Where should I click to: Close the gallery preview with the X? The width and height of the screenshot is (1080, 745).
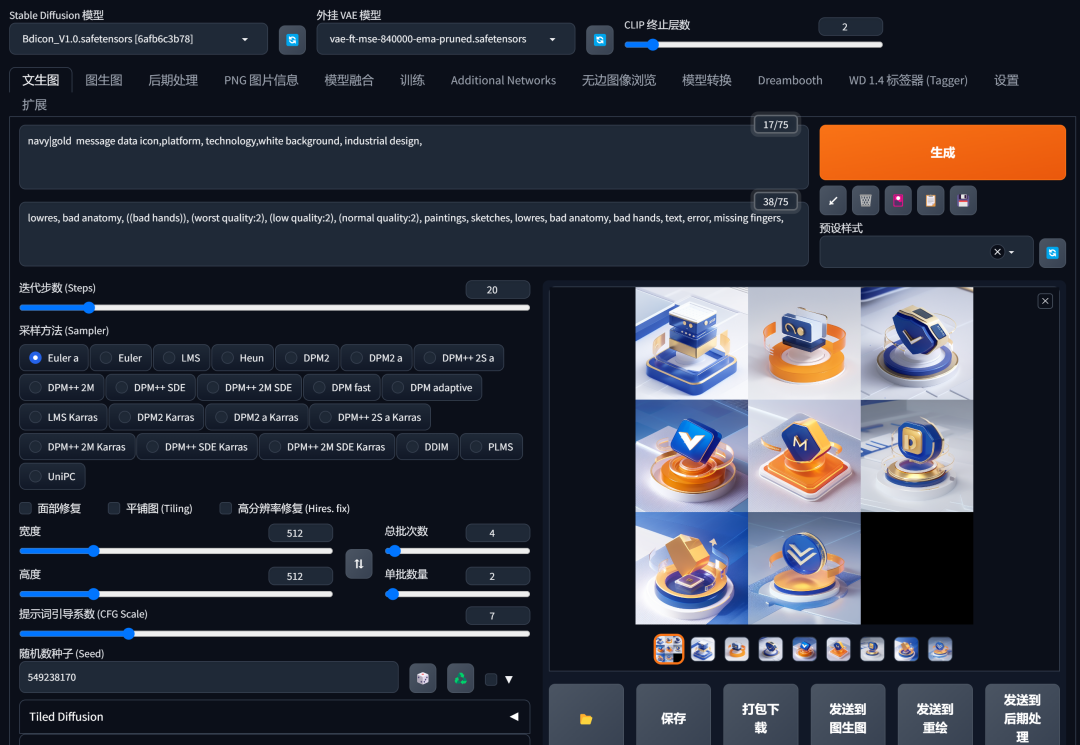1045,301
